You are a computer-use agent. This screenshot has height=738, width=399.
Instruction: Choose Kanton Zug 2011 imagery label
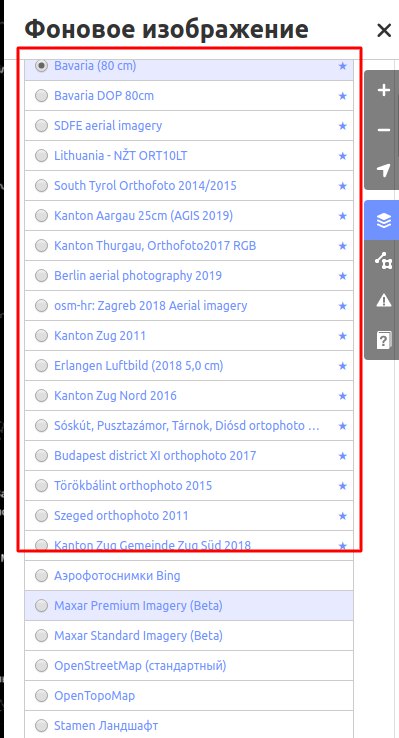(x=100, y=336)
